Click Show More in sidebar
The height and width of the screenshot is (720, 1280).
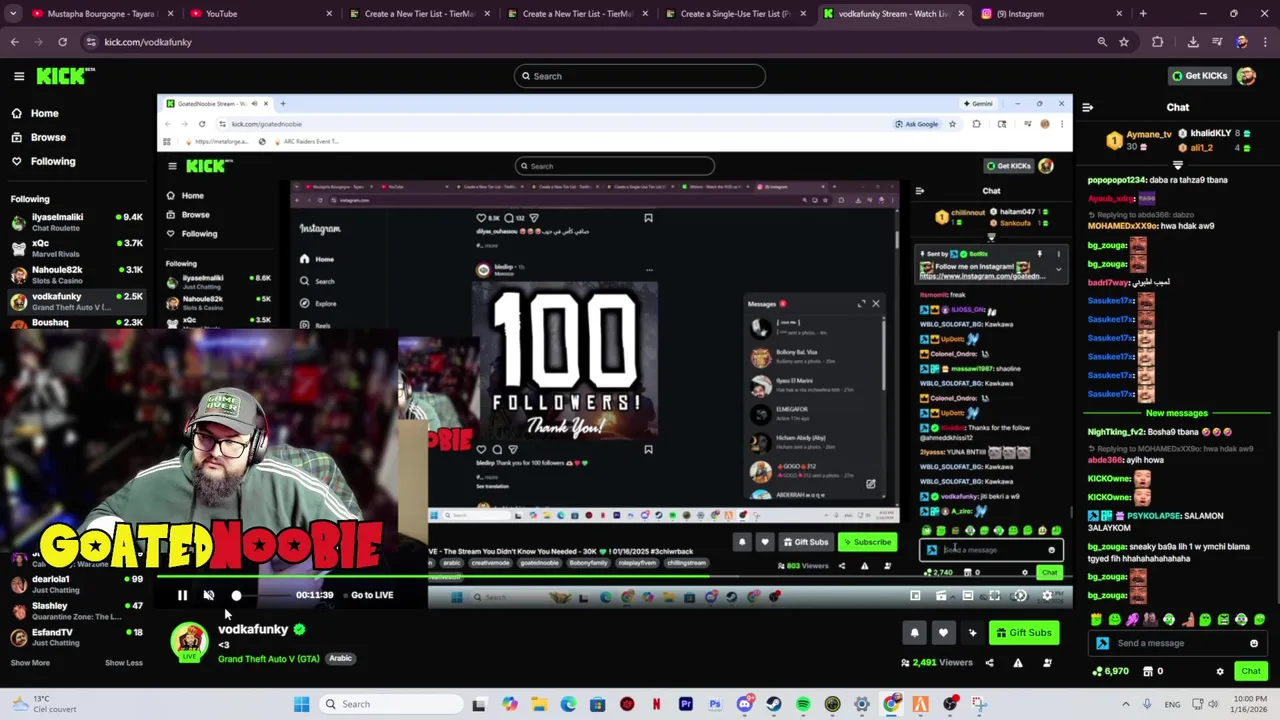point(30,662)
